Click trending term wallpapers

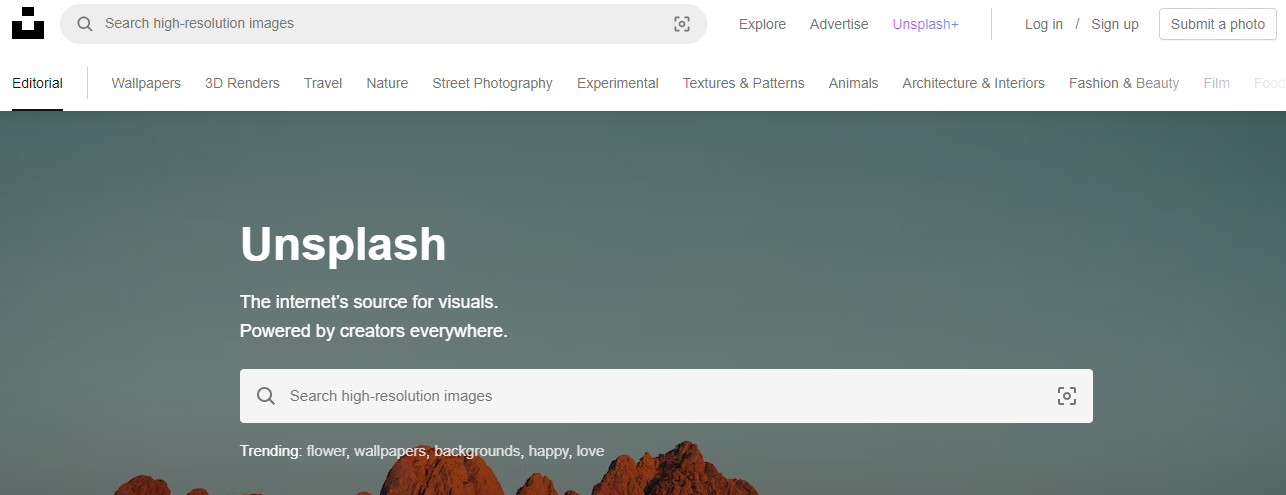point(390,451)
